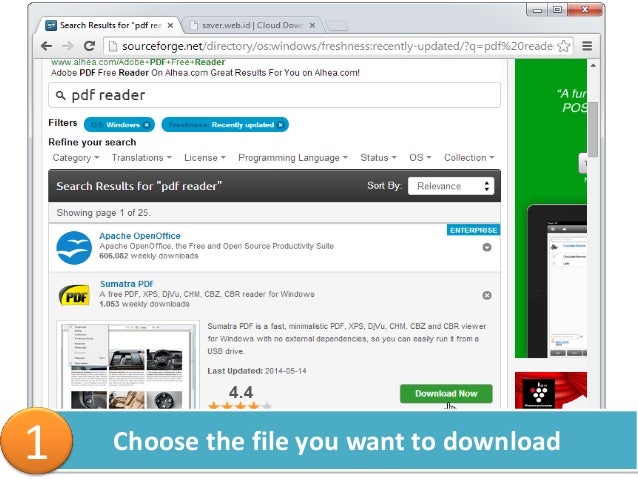Click the pdf reader search field
The image size is (638, 479).
[274, 95]
